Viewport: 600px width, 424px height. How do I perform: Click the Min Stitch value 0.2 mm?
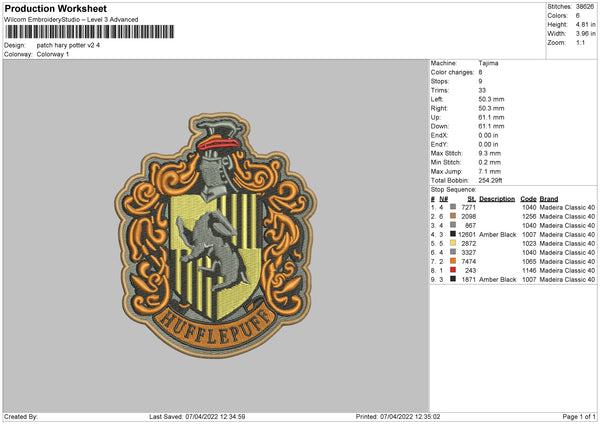489,163
